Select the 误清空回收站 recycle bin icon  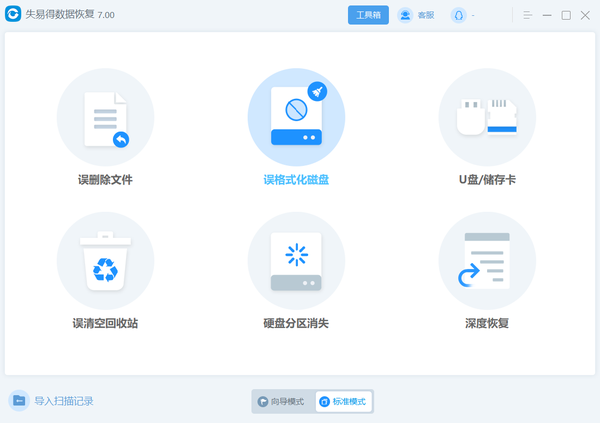(x=105, y=261)
